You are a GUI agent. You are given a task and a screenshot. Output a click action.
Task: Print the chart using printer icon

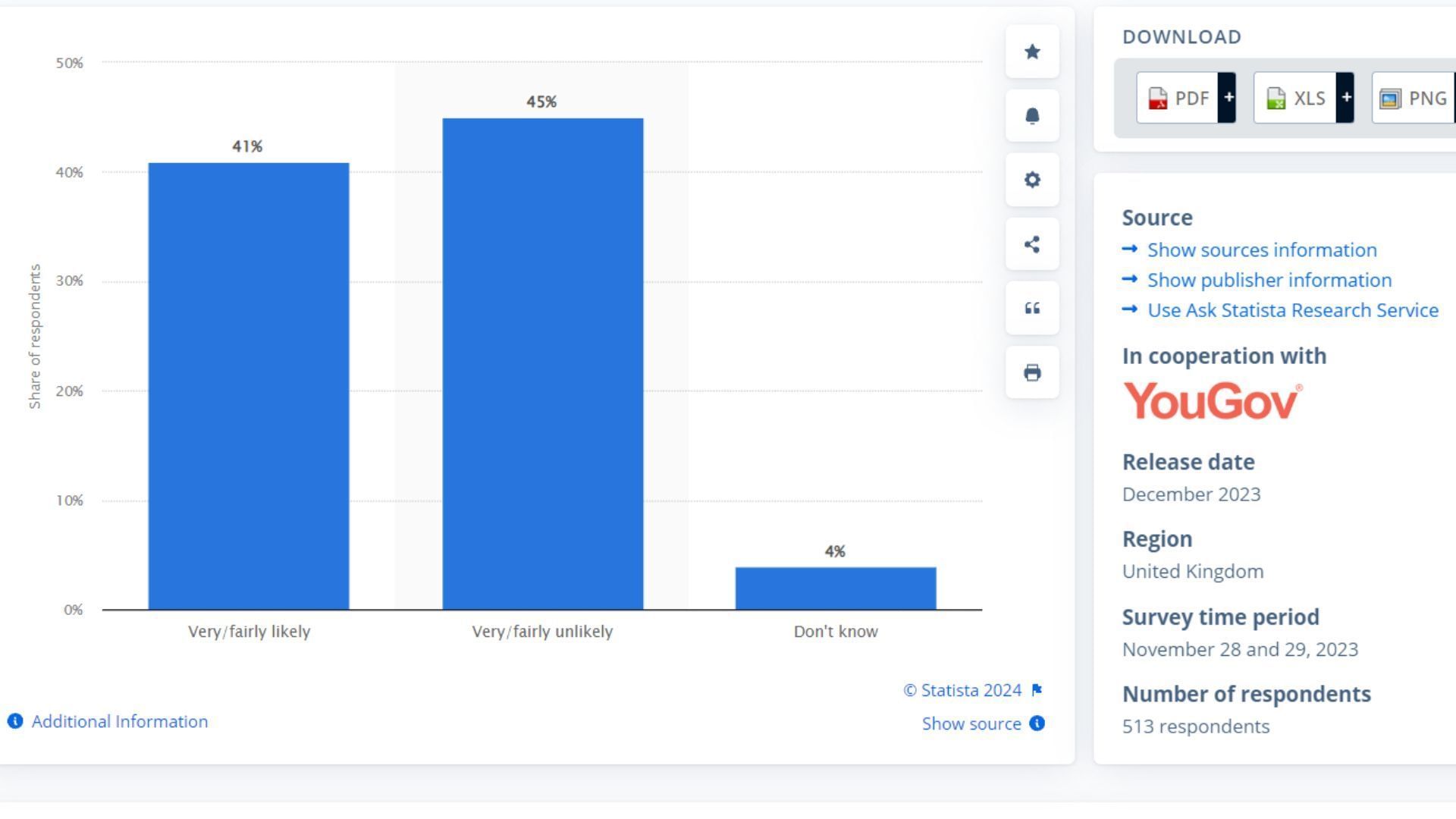[x=1032, y=372]
